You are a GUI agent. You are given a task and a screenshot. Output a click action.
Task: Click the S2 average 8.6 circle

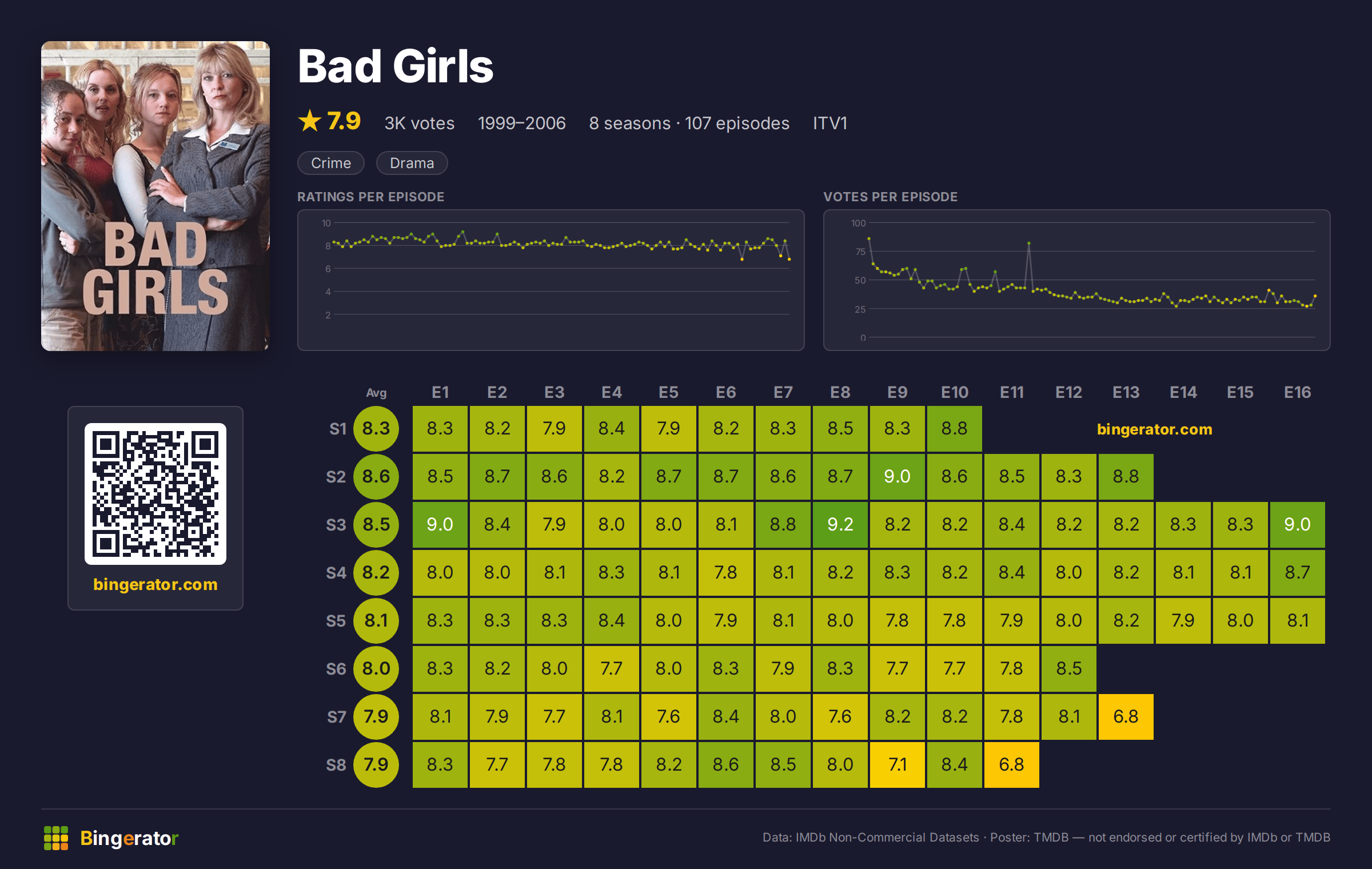[376, 477]
